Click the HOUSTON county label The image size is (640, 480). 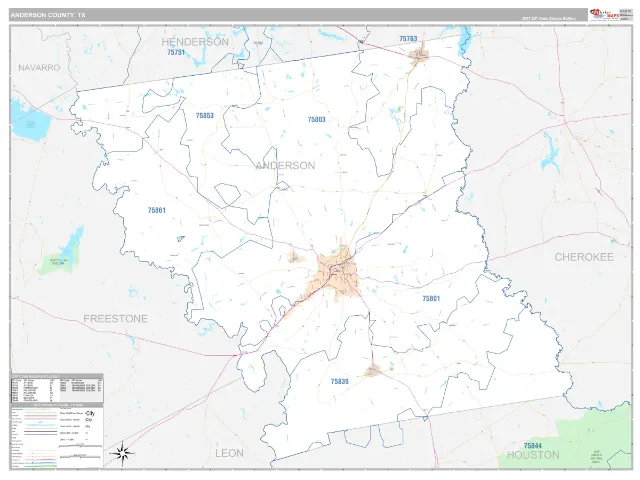click(x=533, y=455)
